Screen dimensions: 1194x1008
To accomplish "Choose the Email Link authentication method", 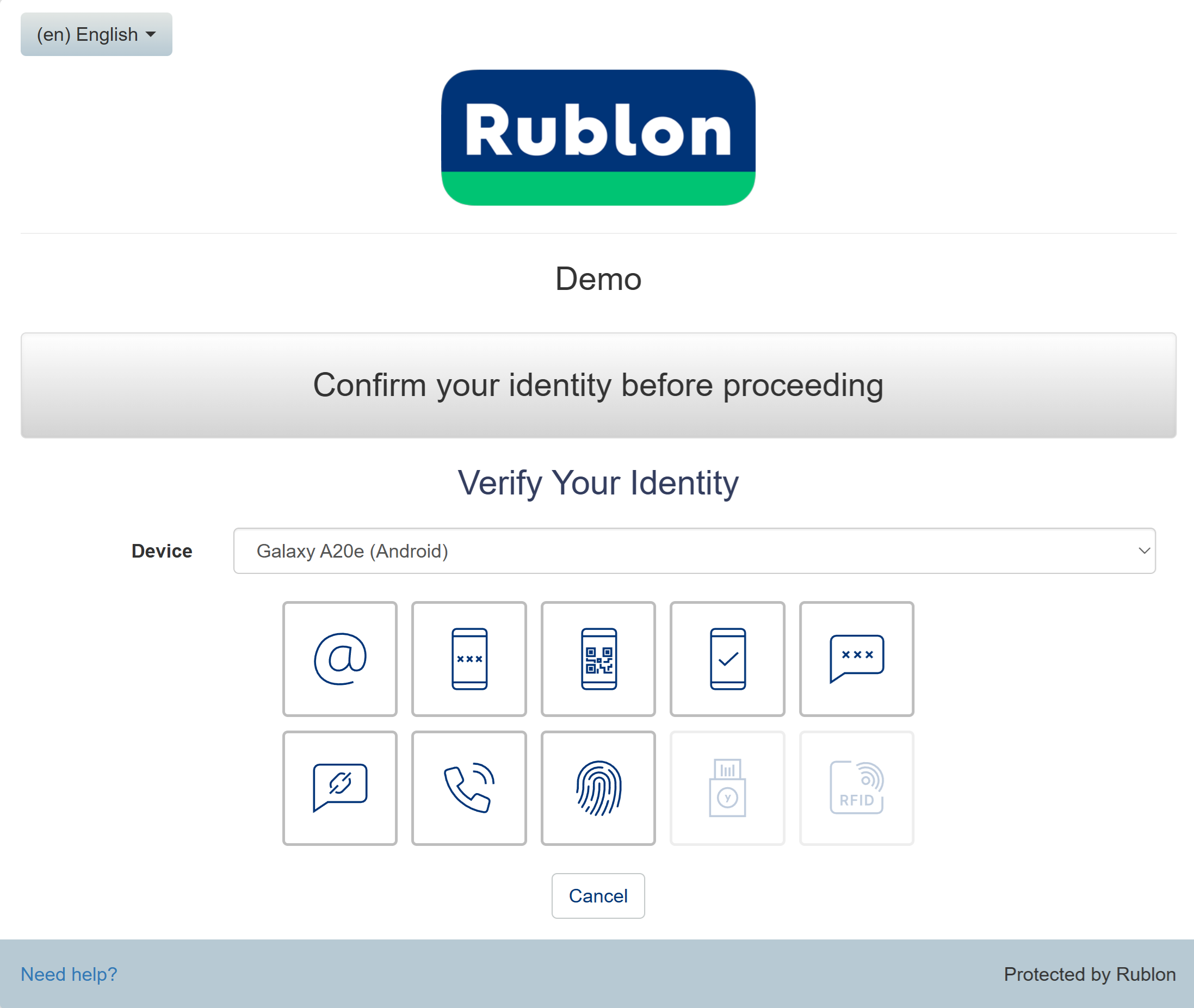I will pos(340,658).
